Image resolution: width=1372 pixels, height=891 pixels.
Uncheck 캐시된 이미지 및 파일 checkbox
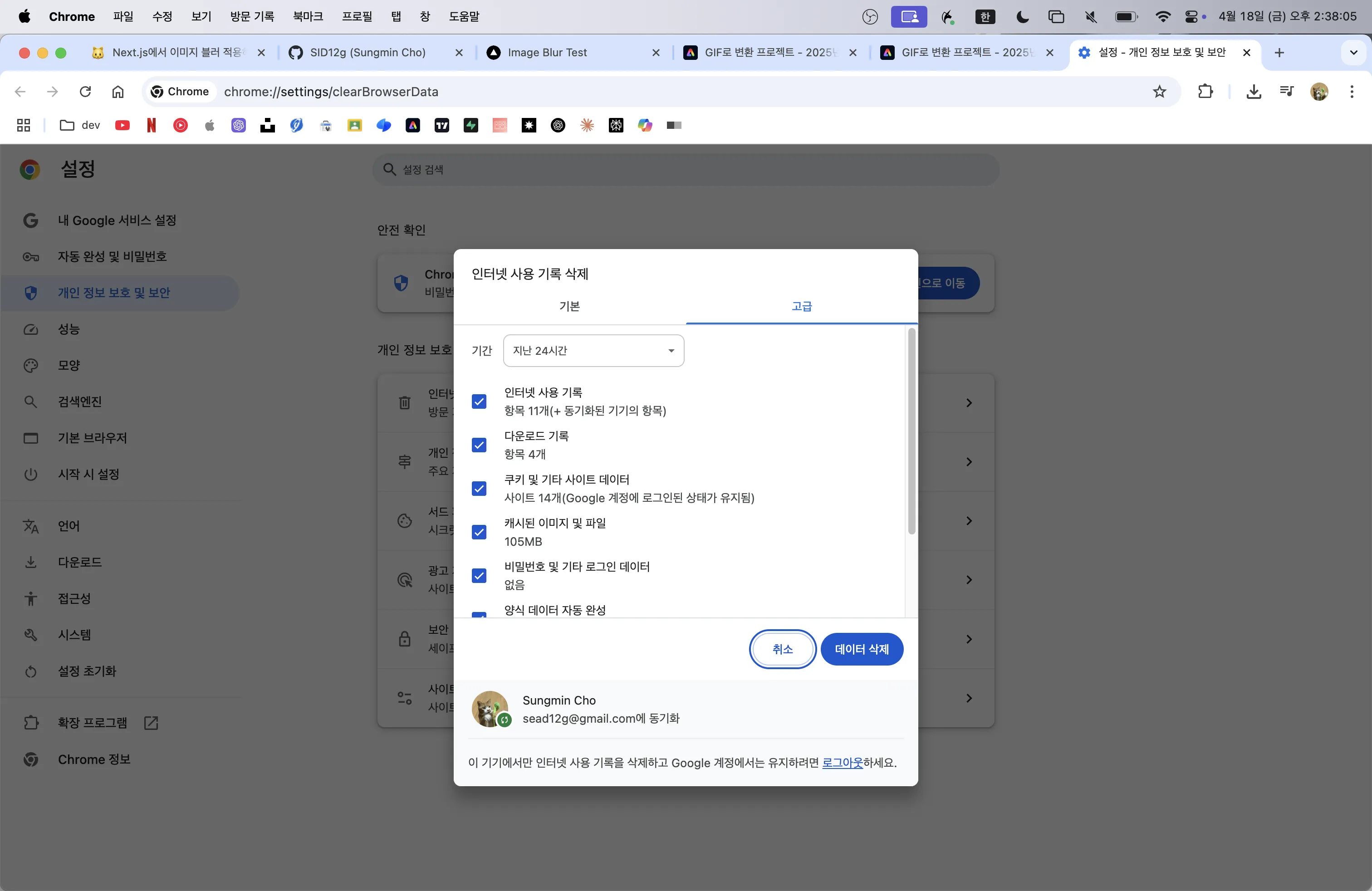click(479, 532)
